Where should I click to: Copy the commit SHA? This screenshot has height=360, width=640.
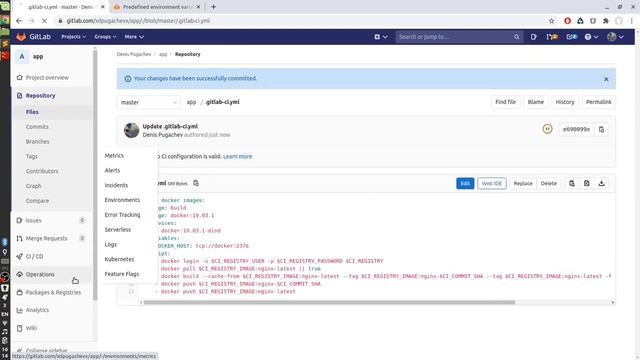[x=602, y=129]
